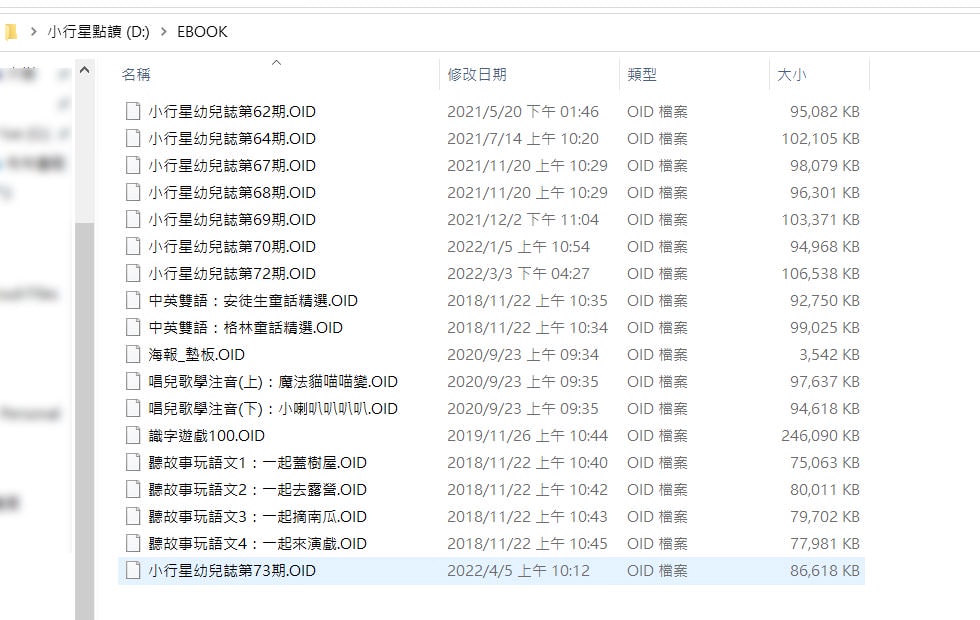This screenshot has height=620, width=980.
Task: Click file icon of 一起摘南瓜.OID
Action: pyautogui.click(x=132, y=516)
